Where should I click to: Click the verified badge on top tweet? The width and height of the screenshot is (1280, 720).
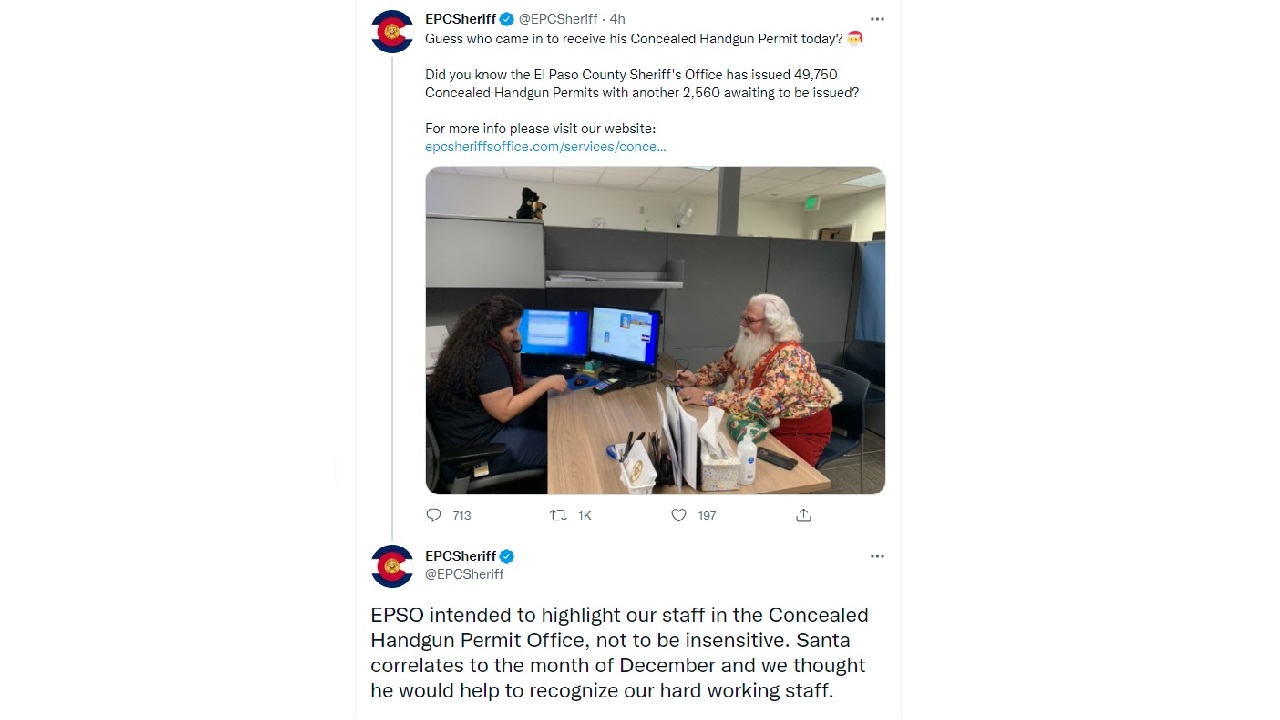(x=507, y=19)
